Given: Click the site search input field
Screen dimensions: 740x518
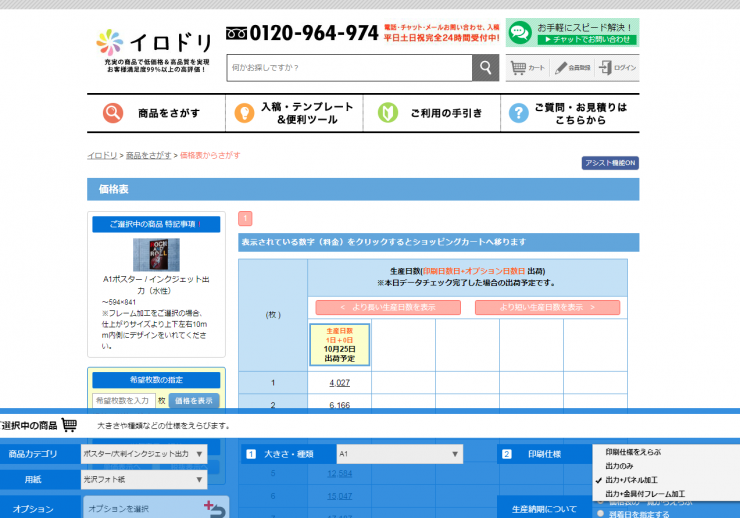Looking at the screenshot, I should [x=350, y=67].
